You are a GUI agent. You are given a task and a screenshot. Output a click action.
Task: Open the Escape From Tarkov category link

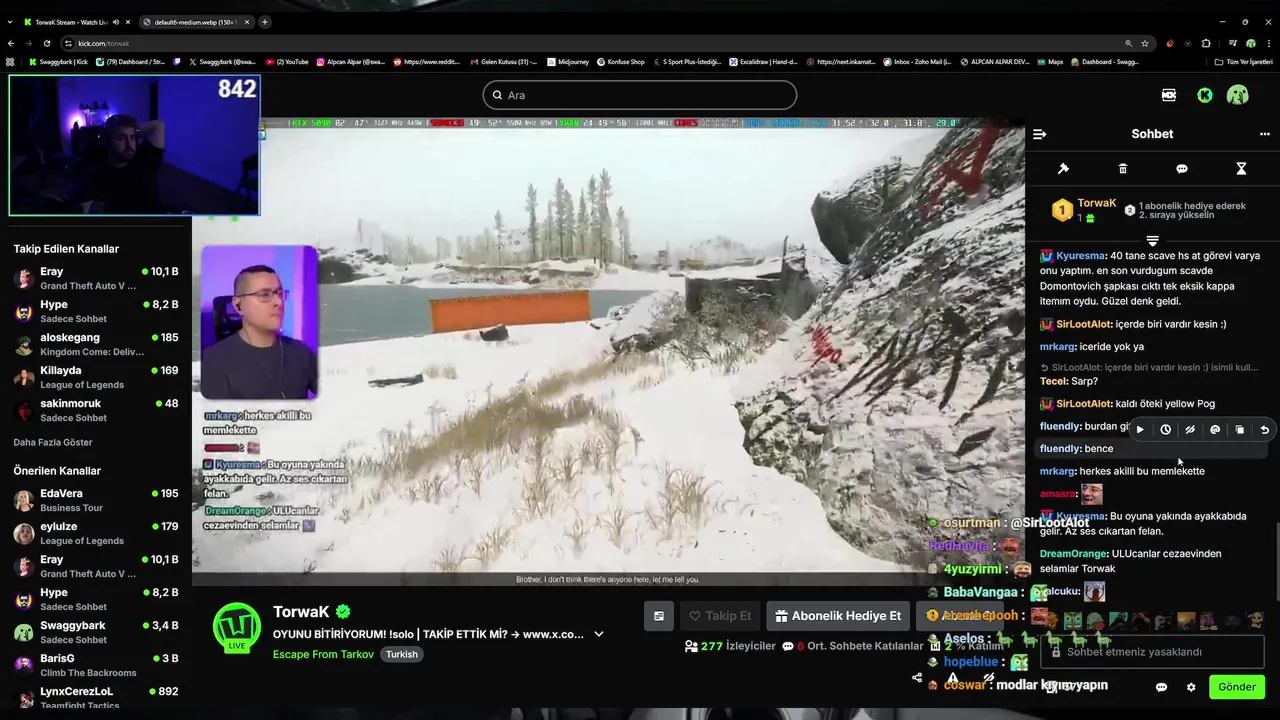[x=323, y=655]
